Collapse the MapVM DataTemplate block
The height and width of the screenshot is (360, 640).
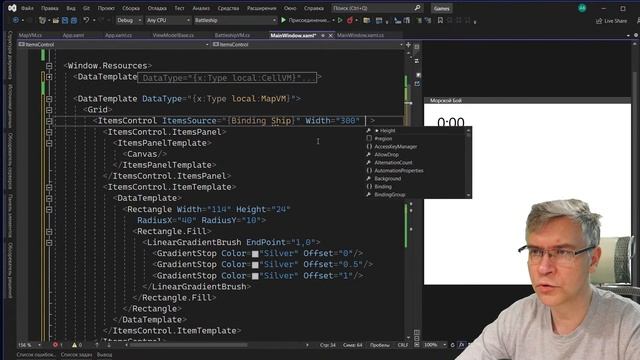click(x=49, y=99)
